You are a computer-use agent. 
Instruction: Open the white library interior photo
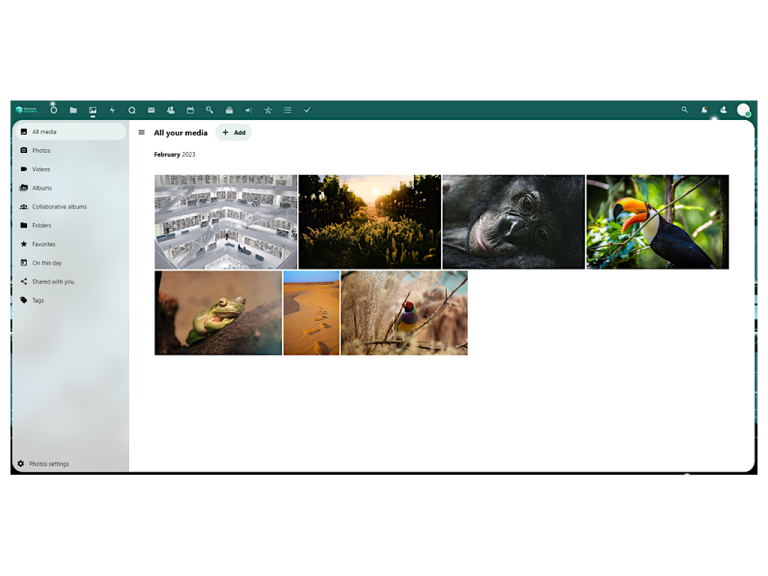click(x=226, y=222)
